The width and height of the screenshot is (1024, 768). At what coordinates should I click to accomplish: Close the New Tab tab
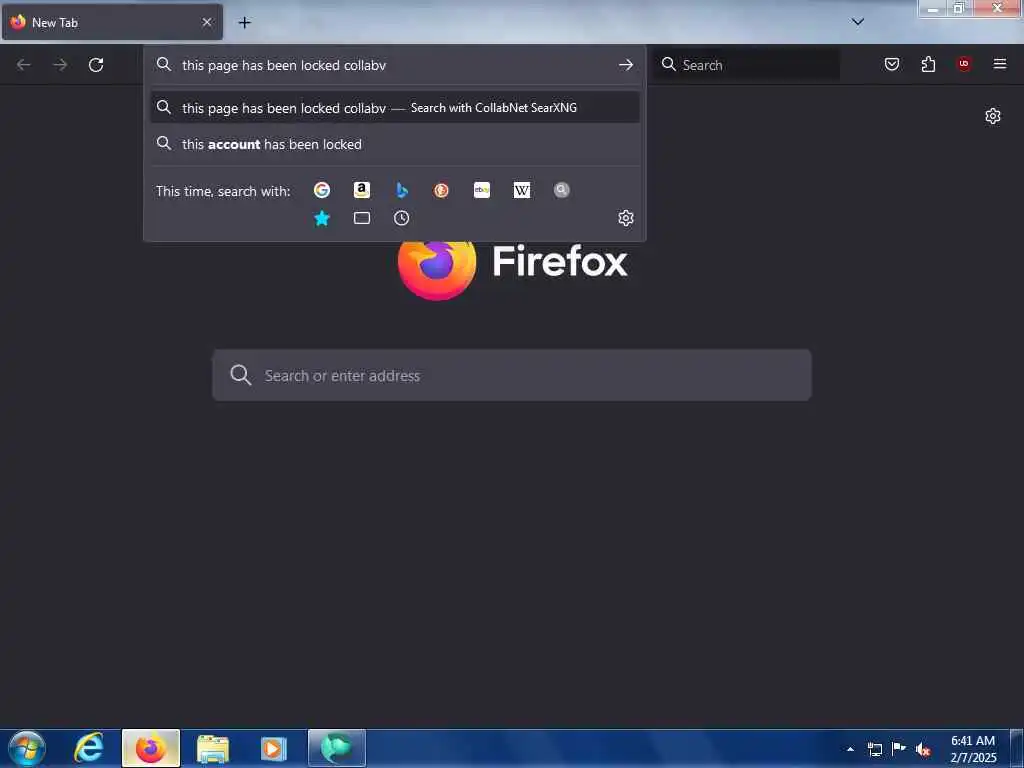(x=207, y=22)
